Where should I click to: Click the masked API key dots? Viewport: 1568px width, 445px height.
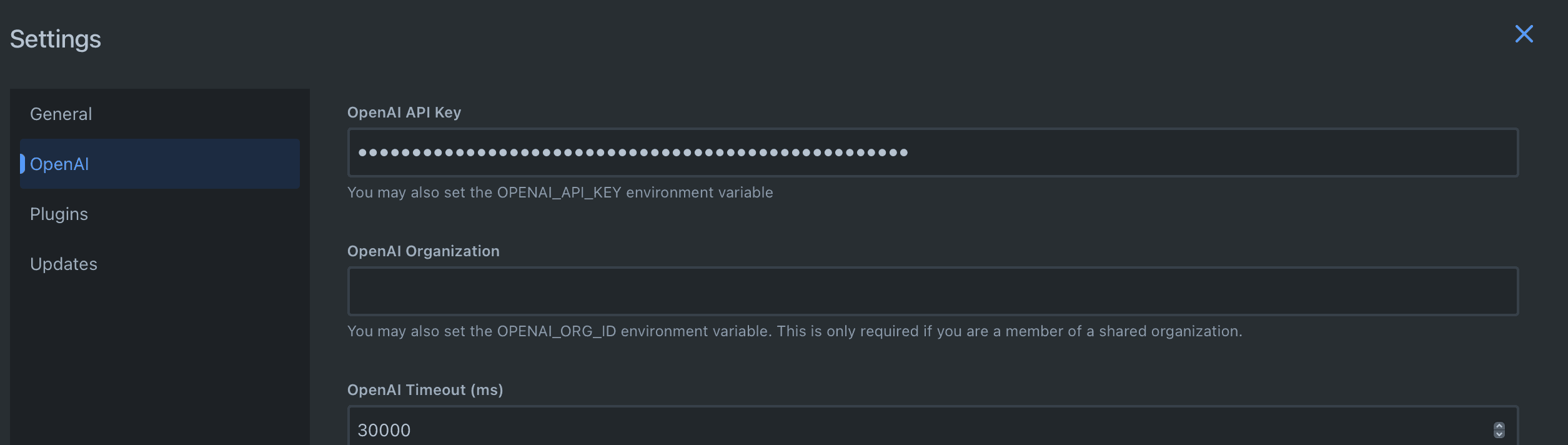pos(632,152)
